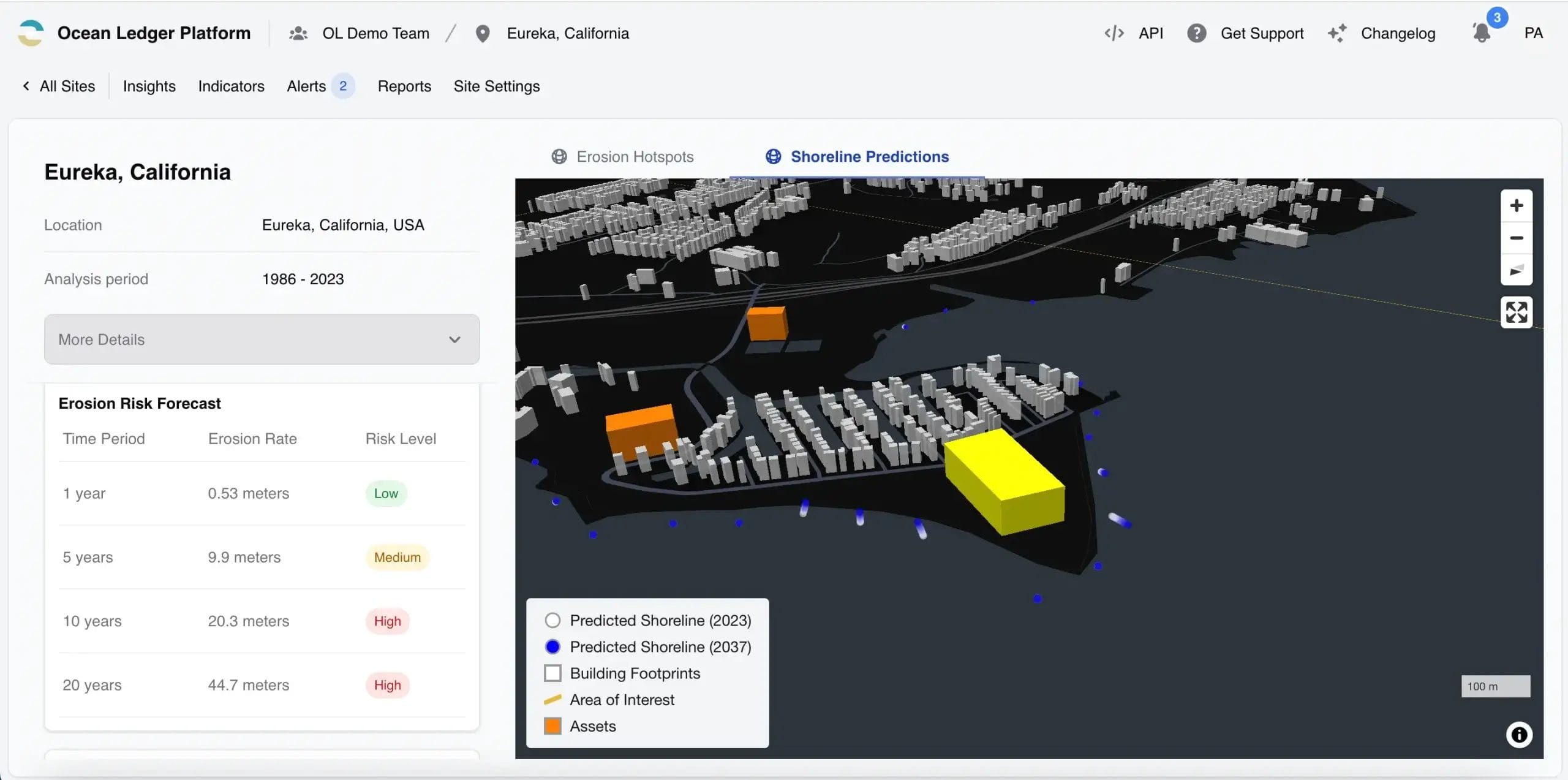
Task: Open the Changelog link
Action: (x=1397, y=33)
